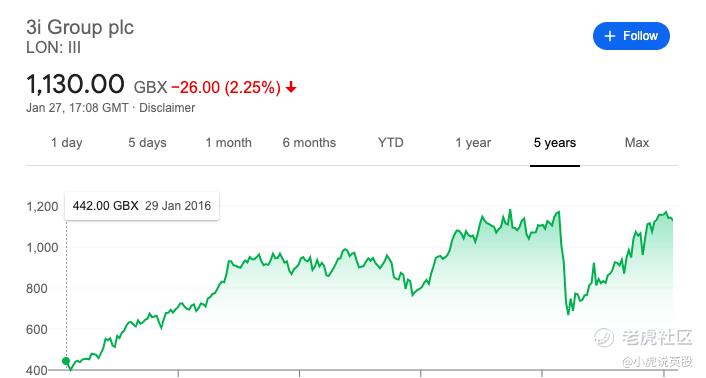Click the blue Follow button
The height and width of the screenshot is (378, 706).
coord(631,36)
